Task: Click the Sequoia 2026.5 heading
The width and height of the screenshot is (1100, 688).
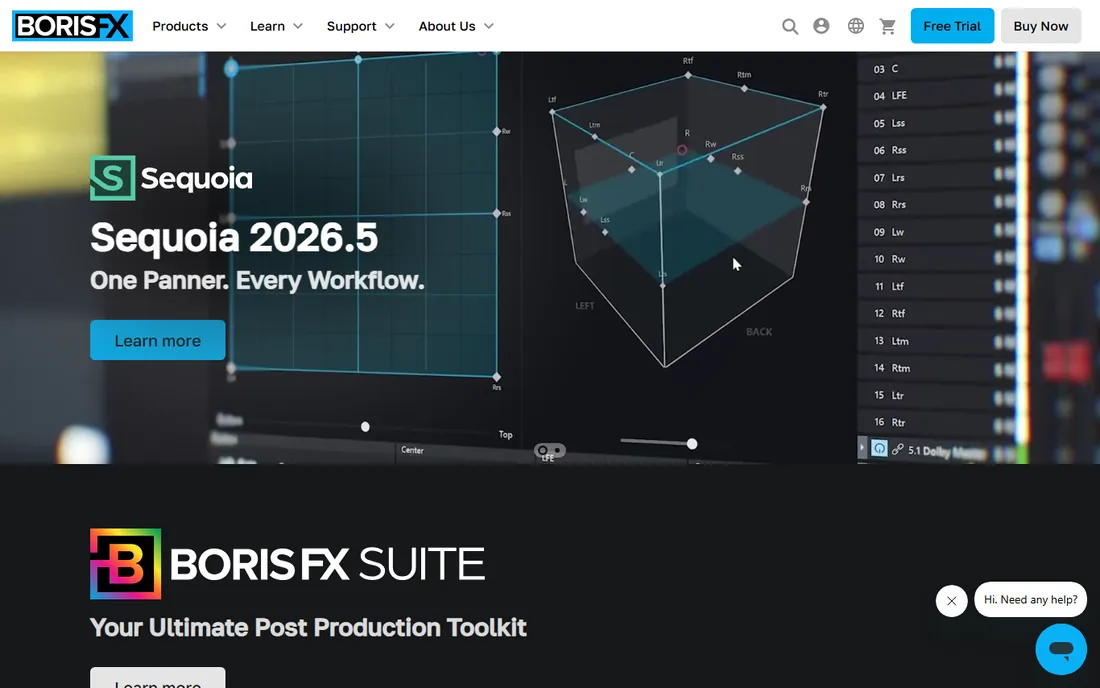Action: point(234,237)
